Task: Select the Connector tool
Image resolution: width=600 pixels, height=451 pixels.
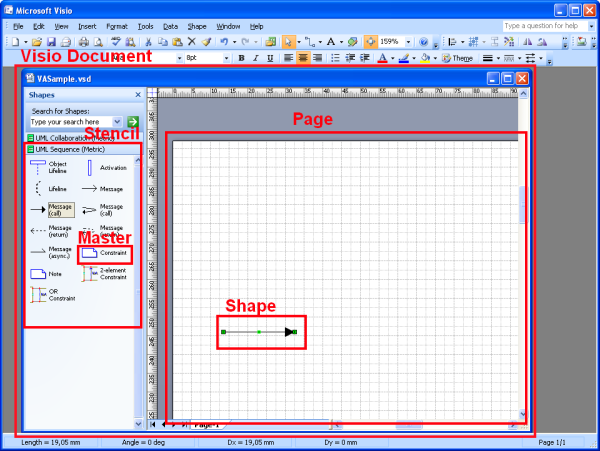Action: coord(310,42)
